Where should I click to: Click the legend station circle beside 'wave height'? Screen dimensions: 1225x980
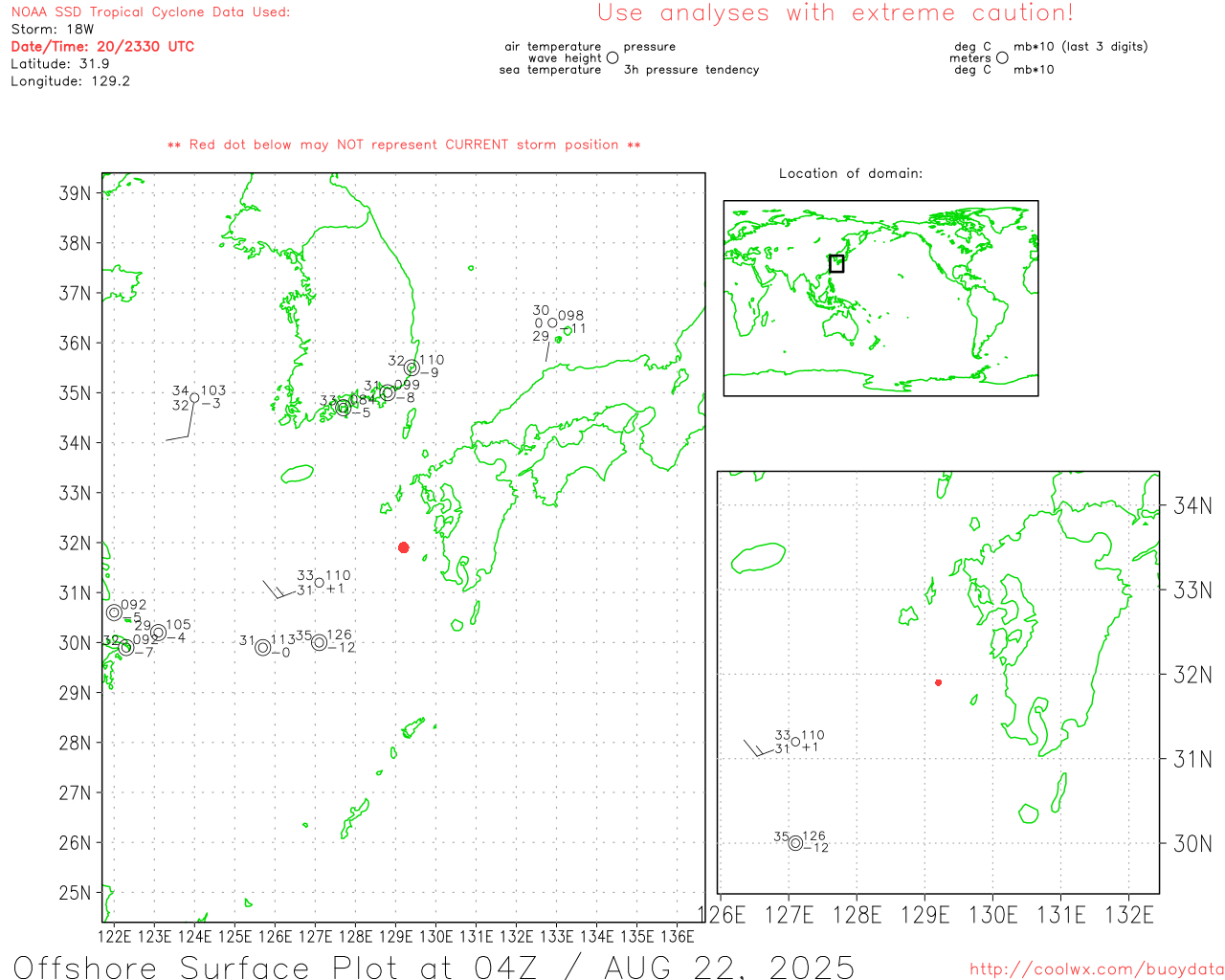[x=612, y=57]
